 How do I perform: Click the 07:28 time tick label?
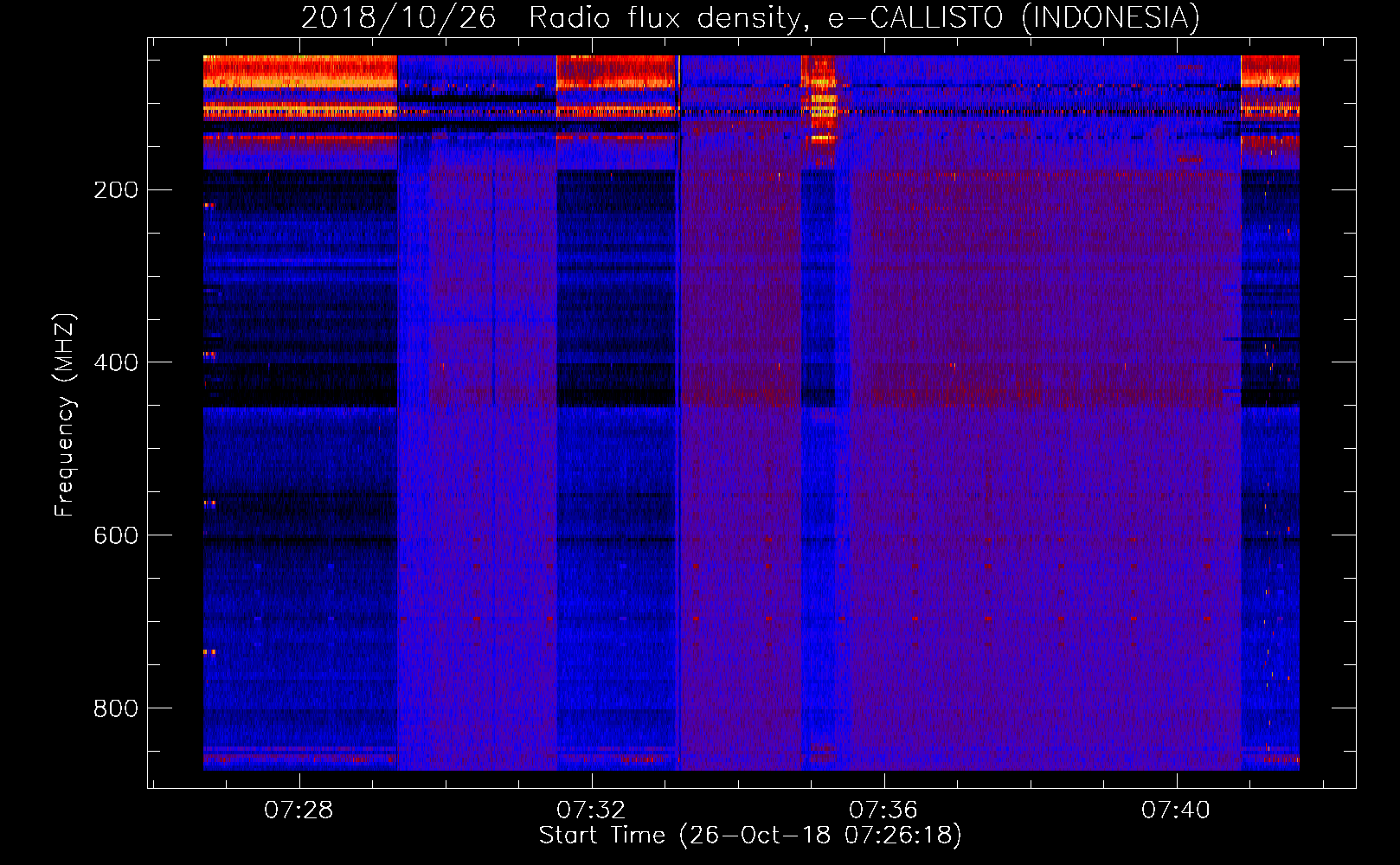pos(299,810)
